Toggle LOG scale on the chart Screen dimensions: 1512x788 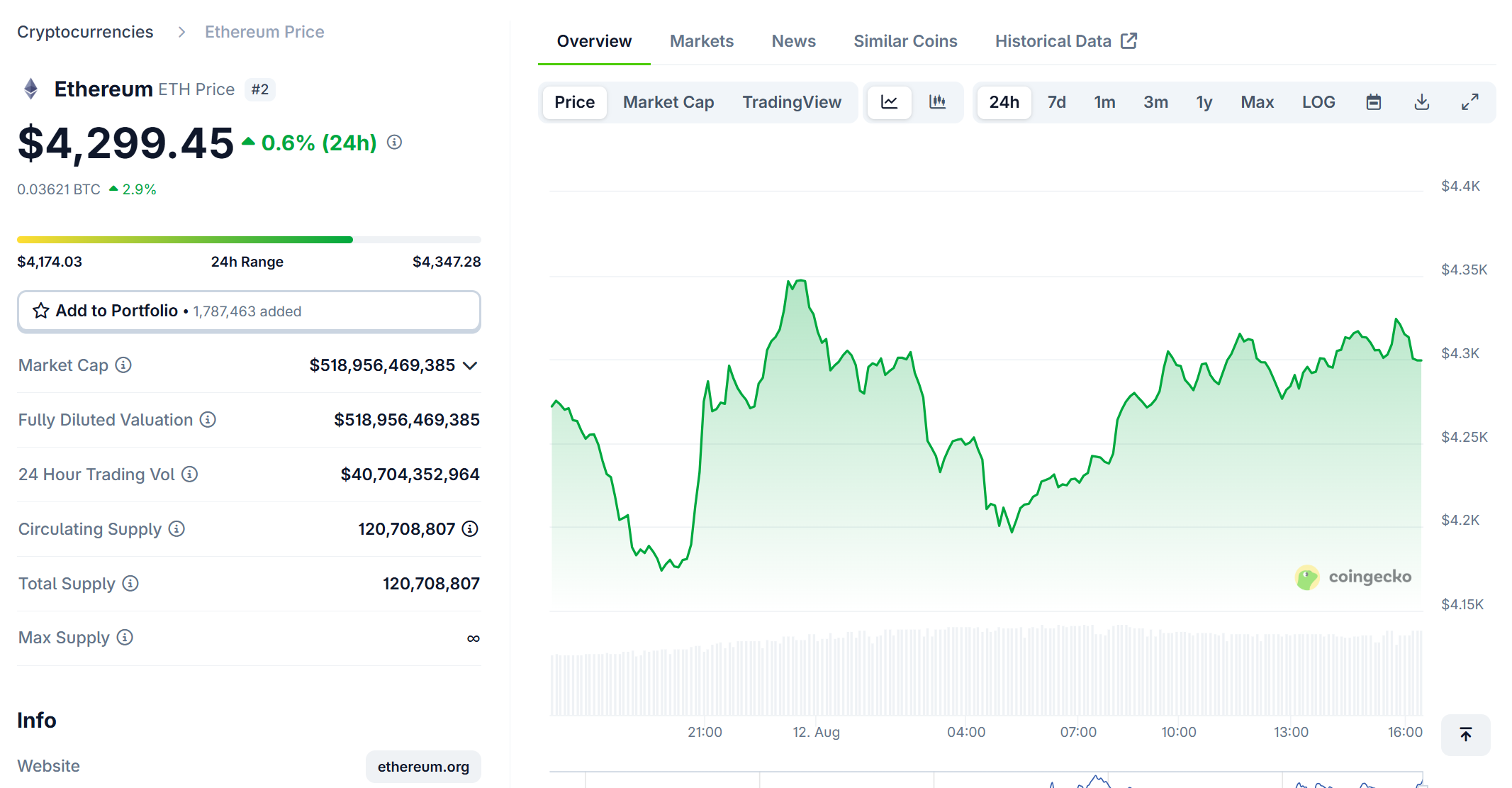coord(1318,102)
